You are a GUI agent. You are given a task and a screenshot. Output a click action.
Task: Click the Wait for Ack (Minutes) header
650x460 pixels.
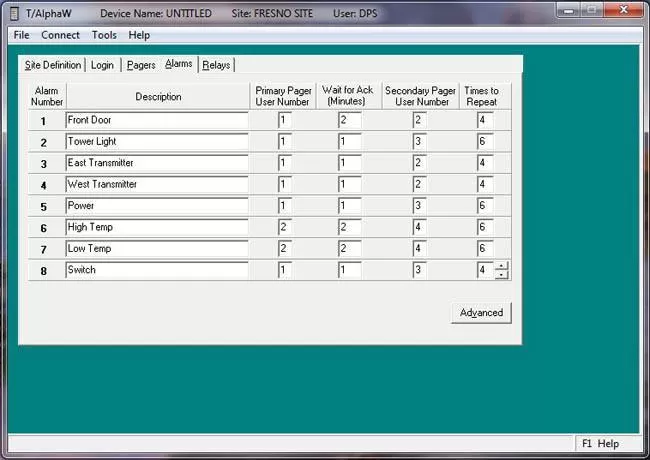(349, 97)
